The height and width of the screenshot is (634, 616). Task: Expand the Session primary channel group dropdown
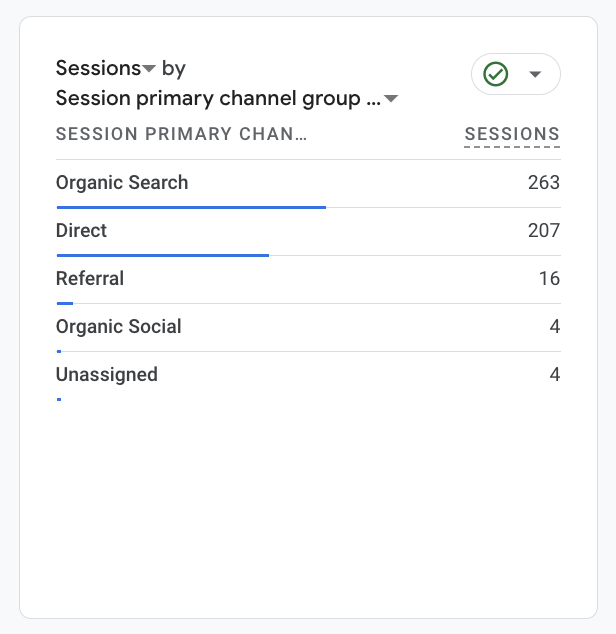pos(391,99)
